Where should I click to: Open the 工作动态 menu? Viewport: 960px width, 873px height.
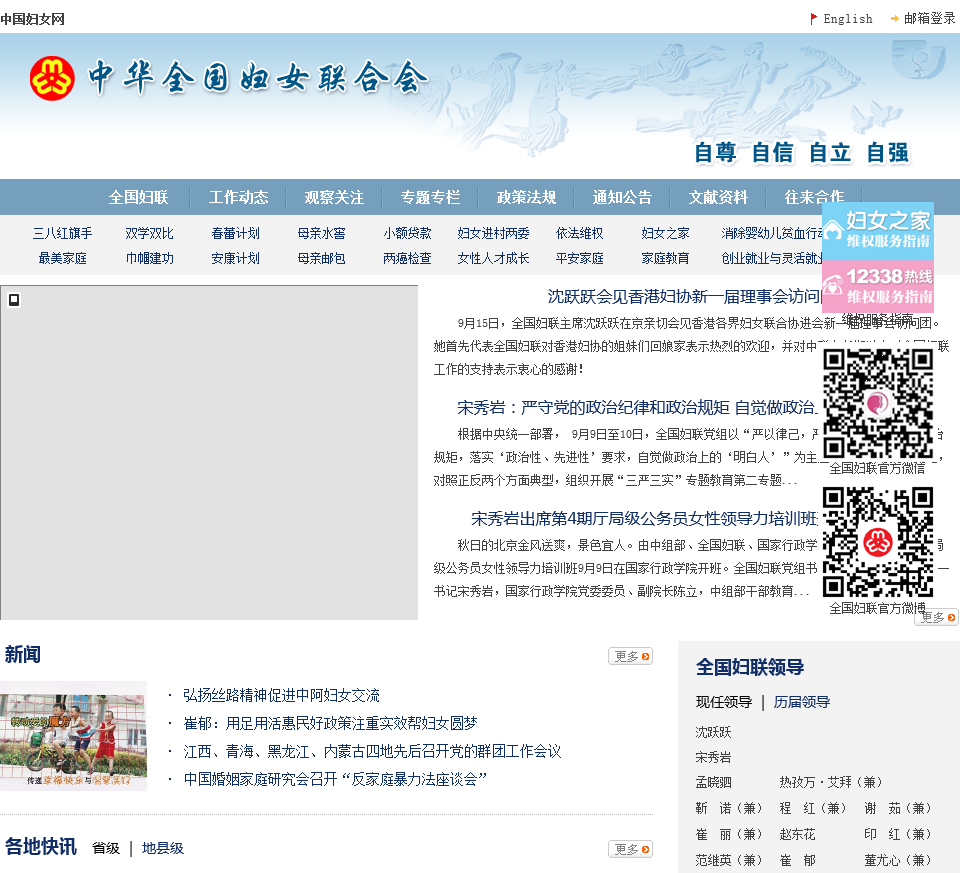click(239, 197)
